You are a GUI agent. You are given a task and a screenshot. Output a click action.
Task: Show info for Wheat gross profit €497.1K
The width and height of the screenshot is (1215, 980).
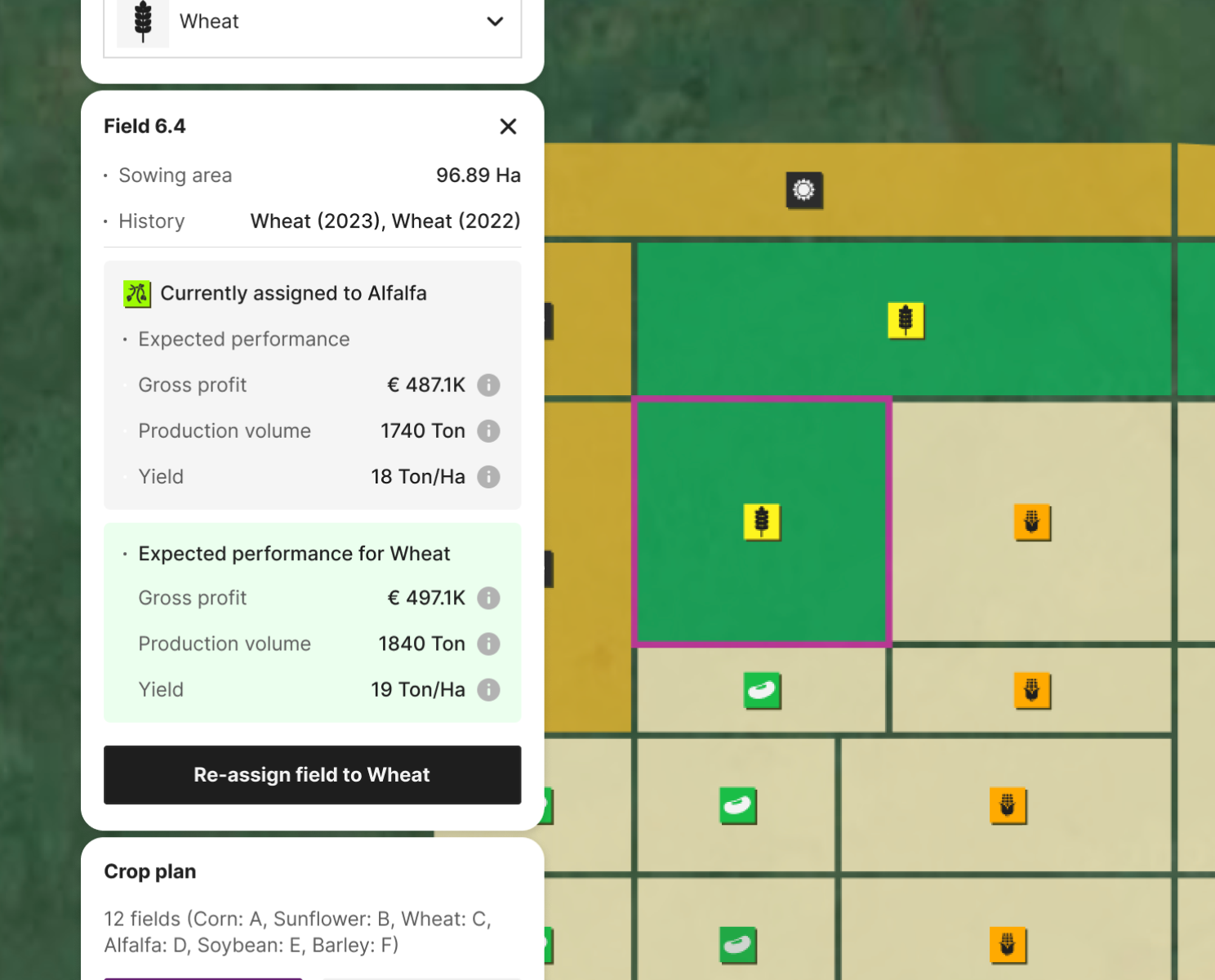coord(488,599)
